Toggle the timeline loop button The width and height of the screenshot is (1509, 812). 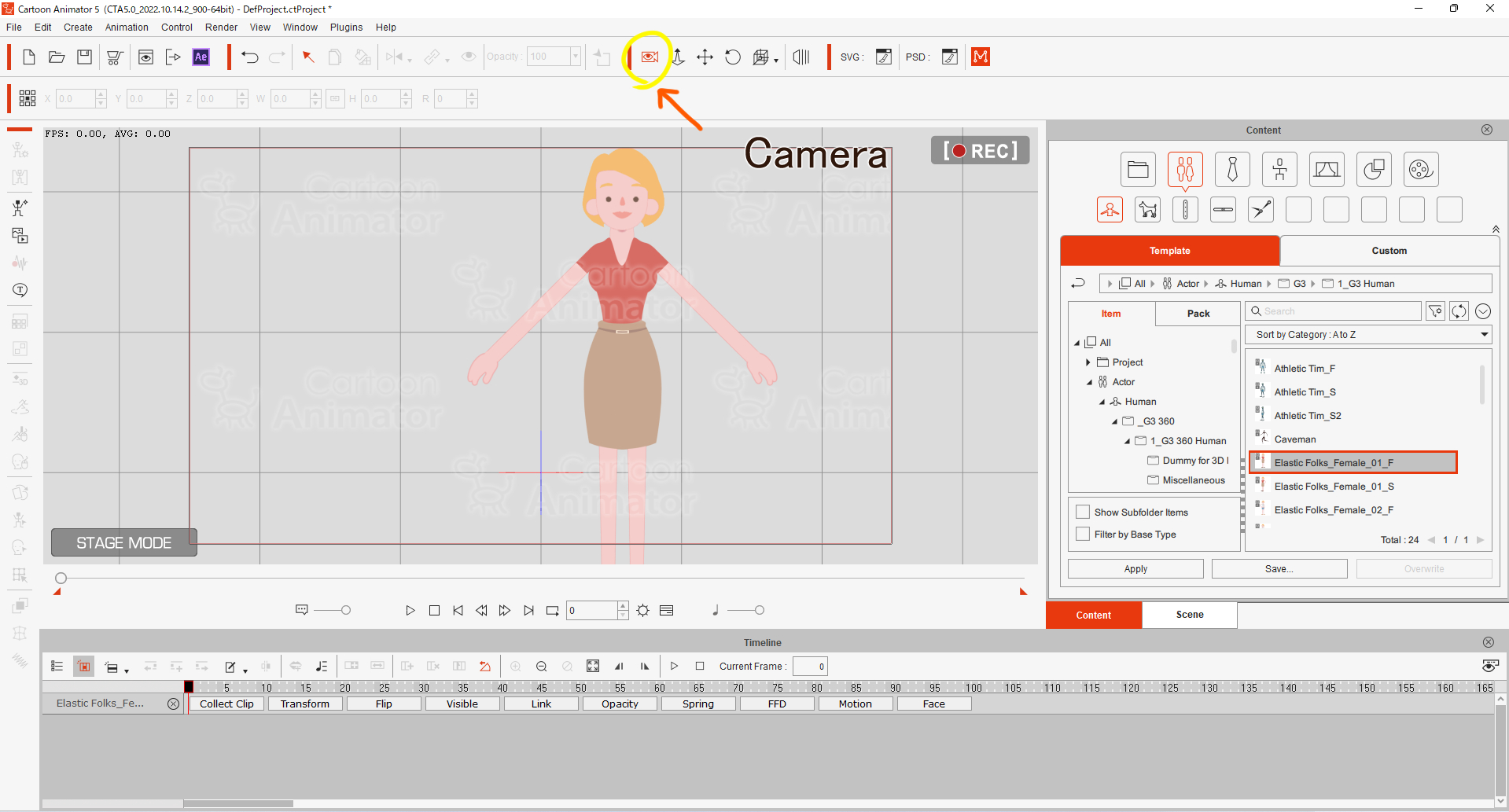click(553, 610)
